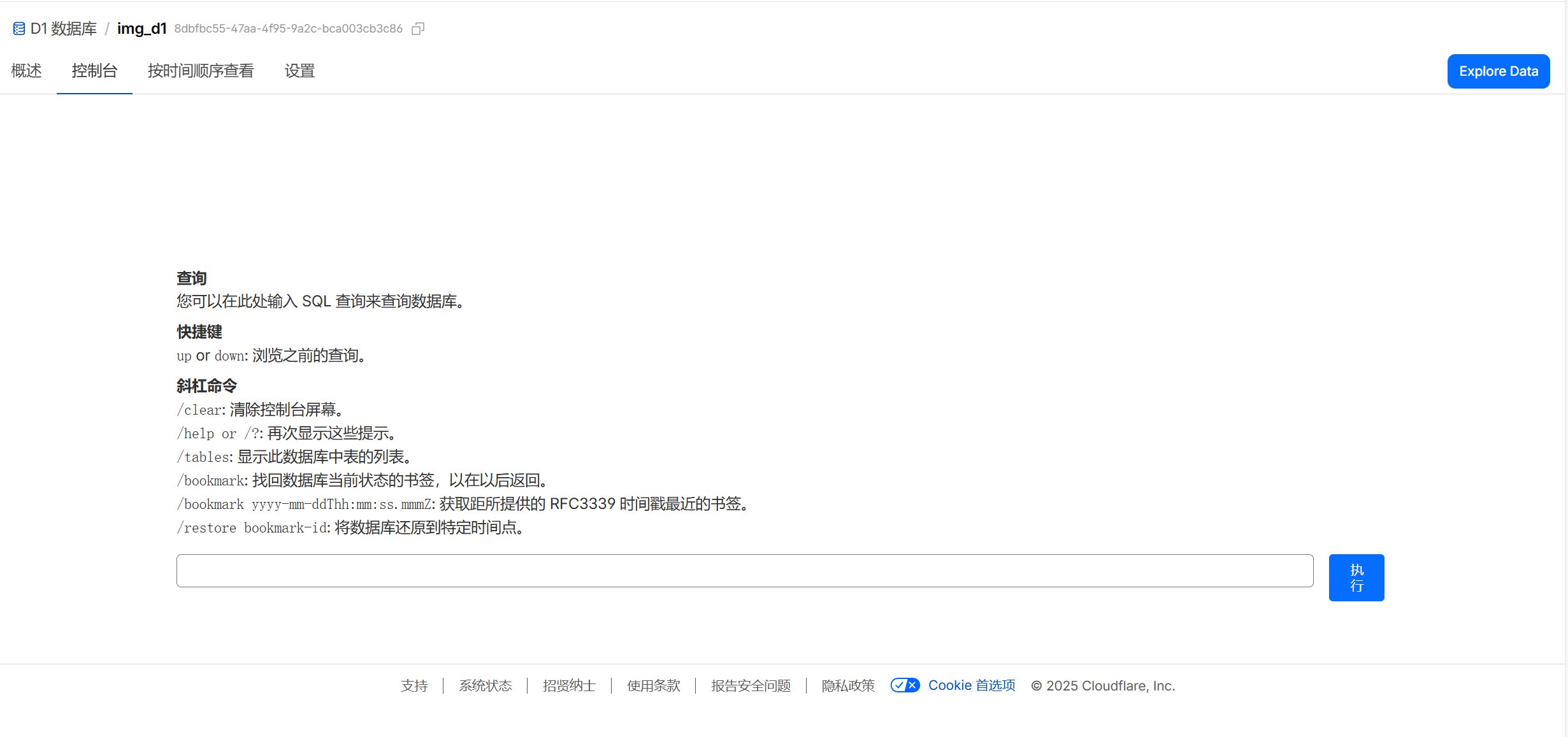Go to the 设置 tab

[299, 71]
